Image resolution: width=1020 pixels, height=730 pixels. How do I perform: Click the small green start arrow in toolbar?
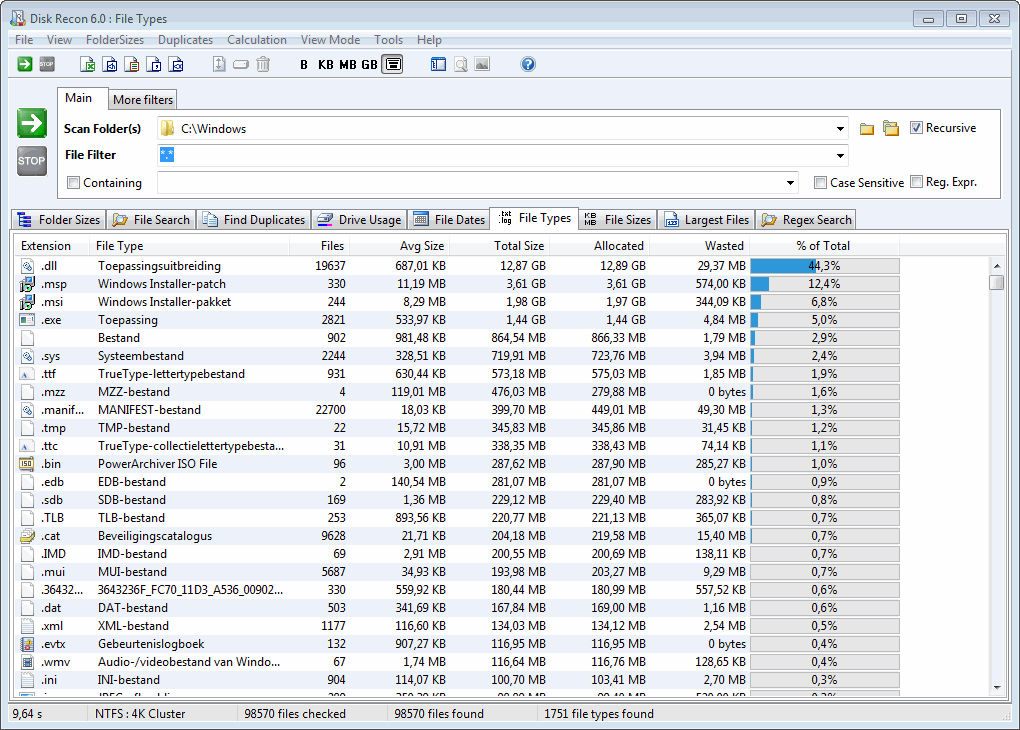[25, 64]
